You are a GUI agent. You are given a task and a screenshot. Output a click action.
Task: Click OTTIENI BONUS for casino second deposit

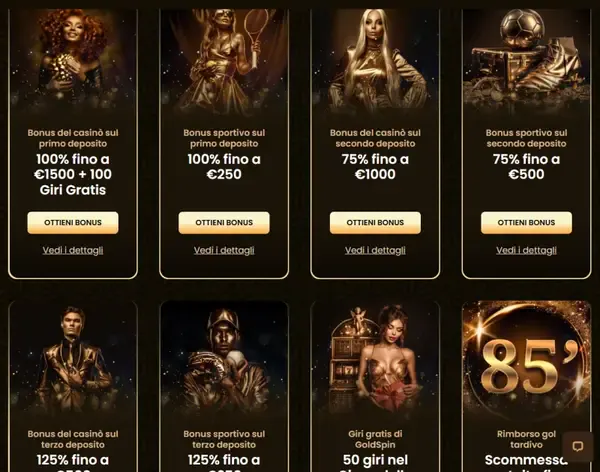(x=375, y=223)
